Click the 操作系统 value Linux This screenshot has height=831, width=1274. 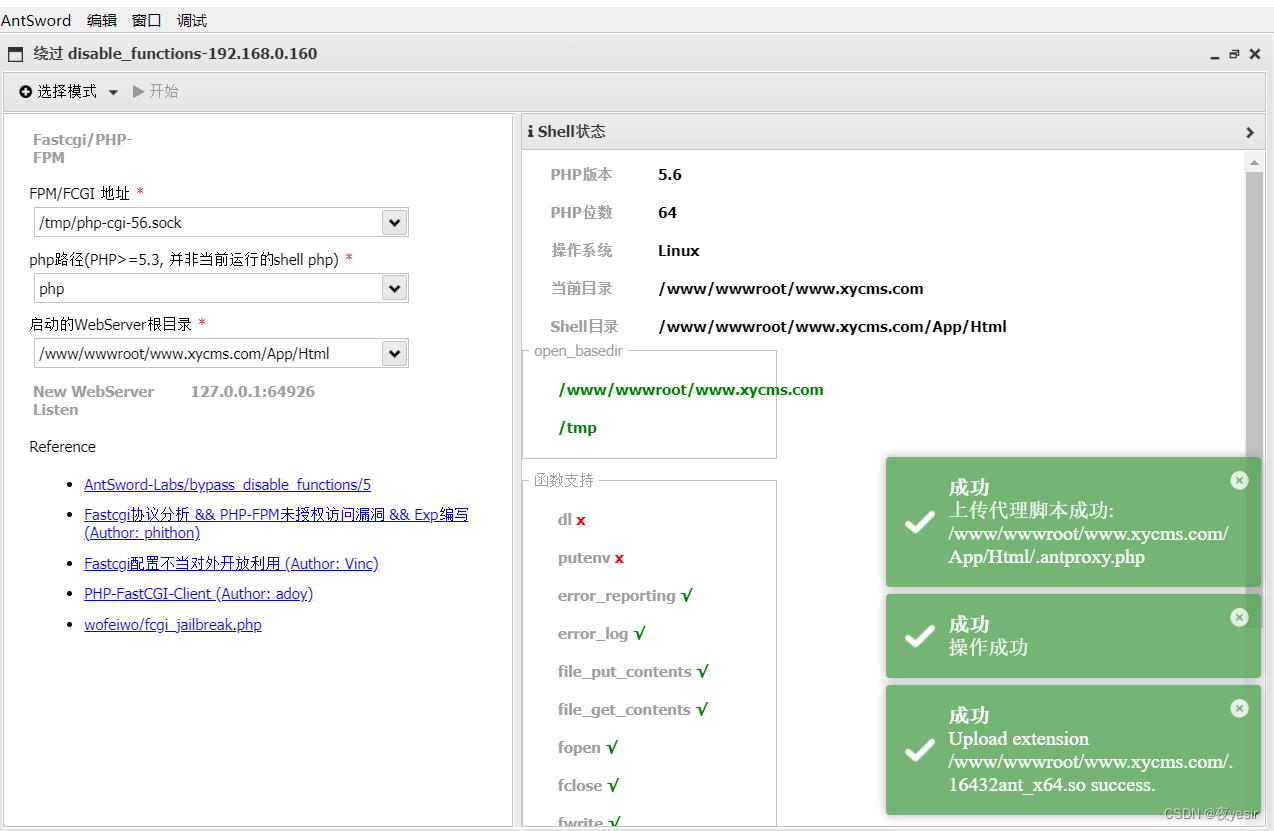coord(679,250)
